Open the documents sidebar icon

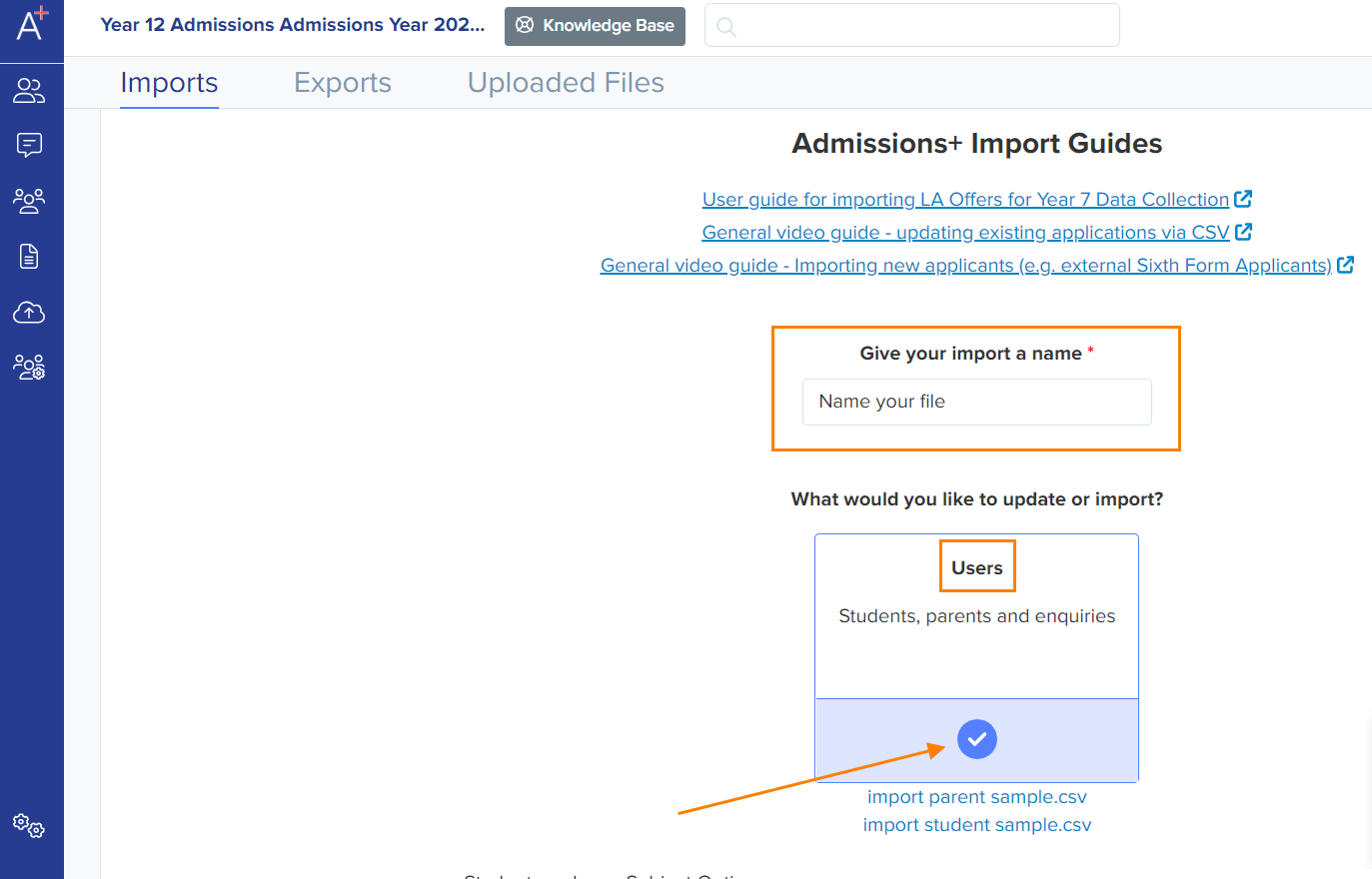pos(29,257)
